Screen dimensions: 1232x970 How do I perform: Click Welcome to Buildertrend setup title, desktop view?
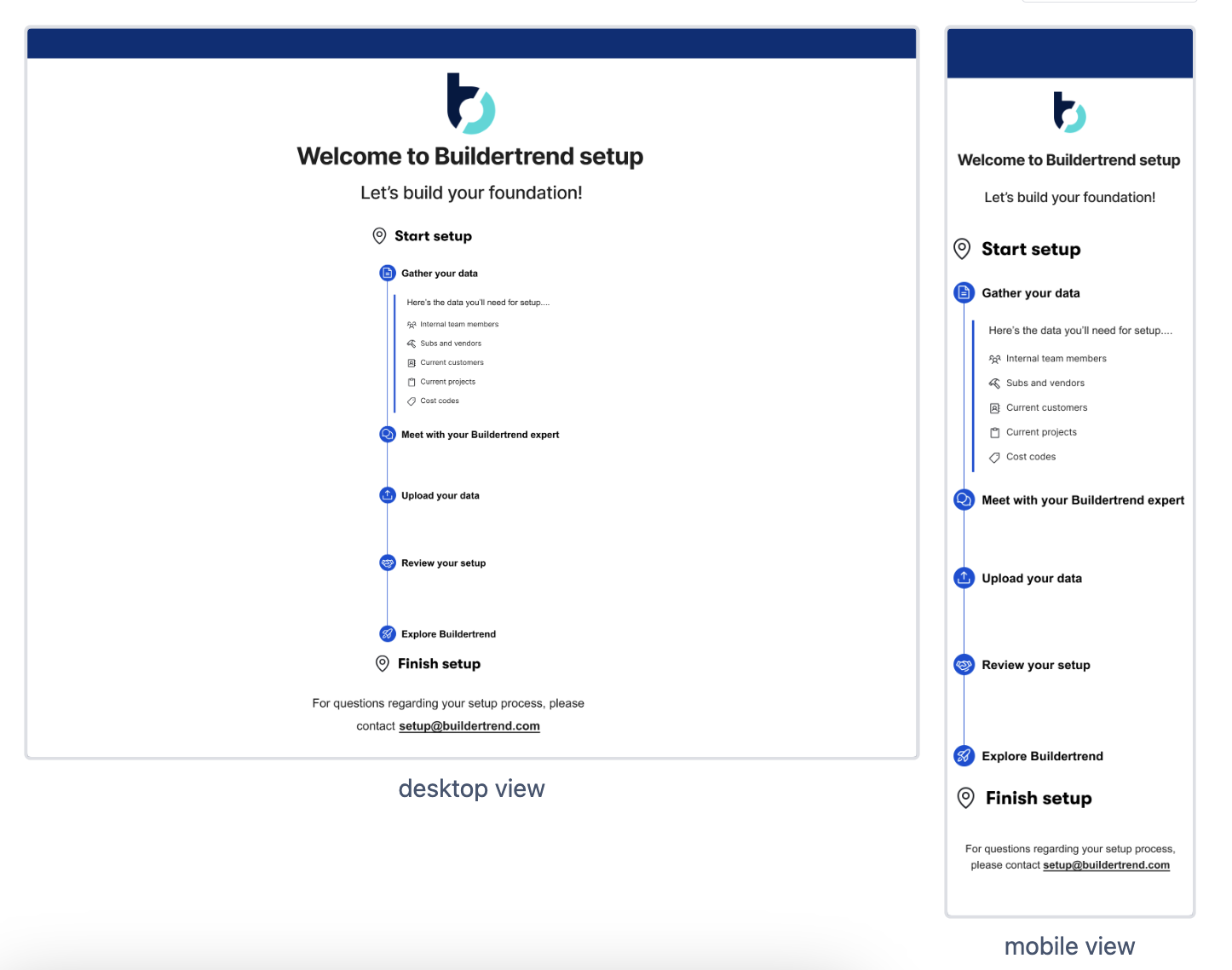[470, 157]
